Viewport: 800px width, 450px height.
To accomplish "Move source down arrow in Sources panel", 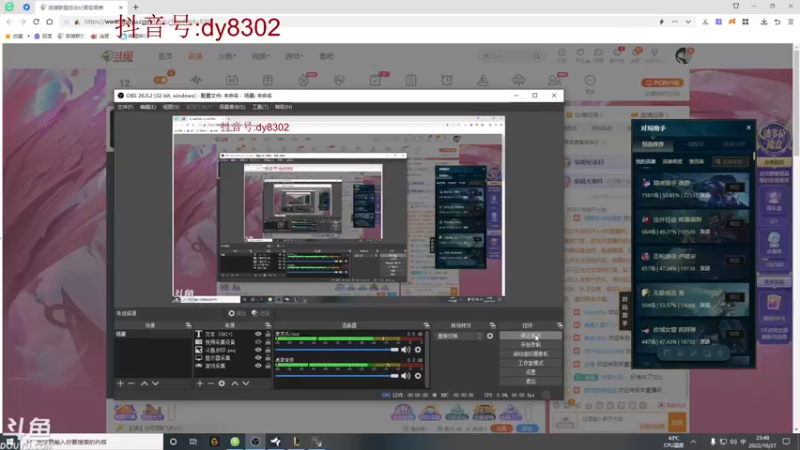I will 246,383.
